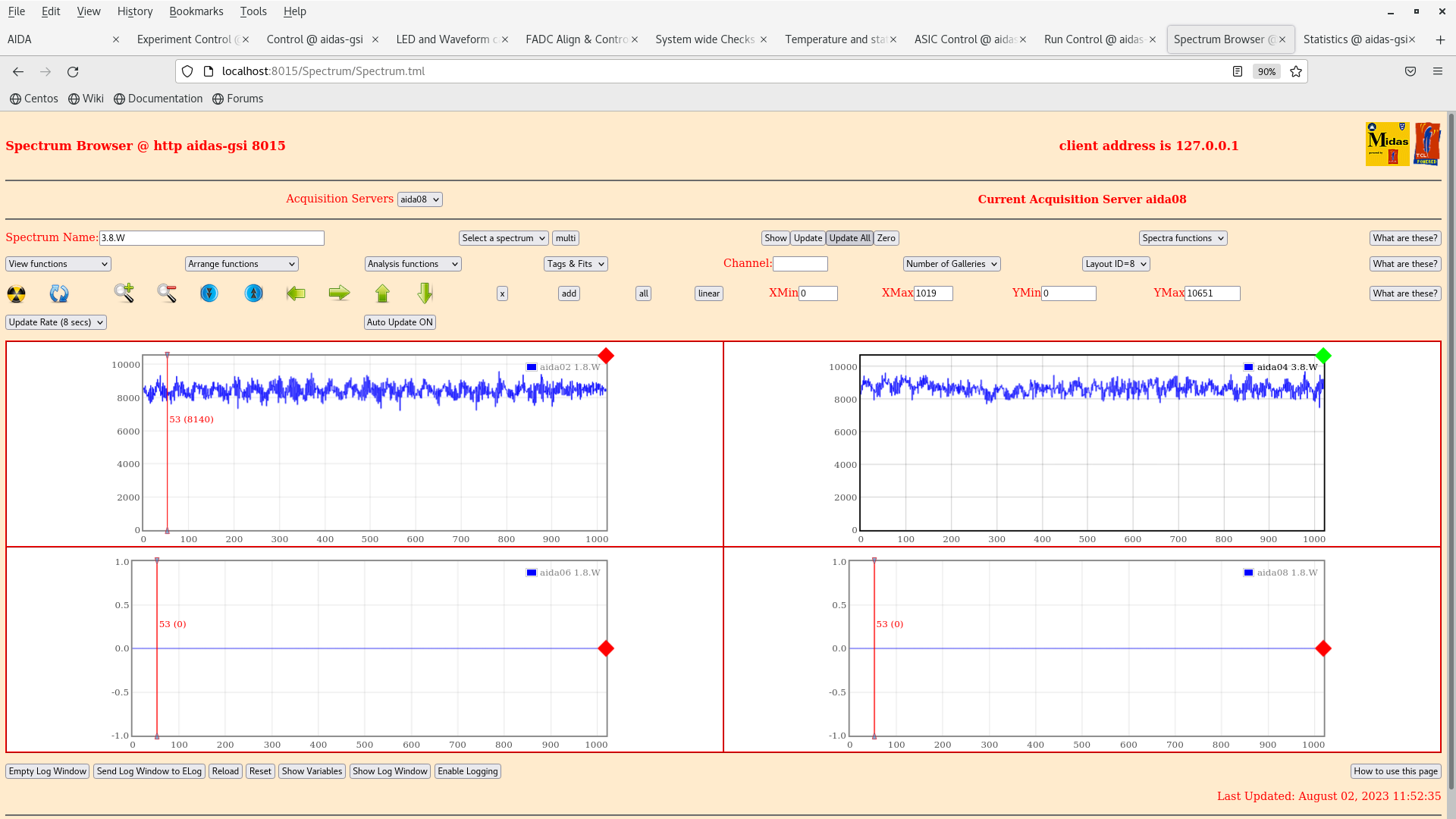The image size is (1456, 819).
Task: Open the Bookmarks menu
Action: (196, 11)
